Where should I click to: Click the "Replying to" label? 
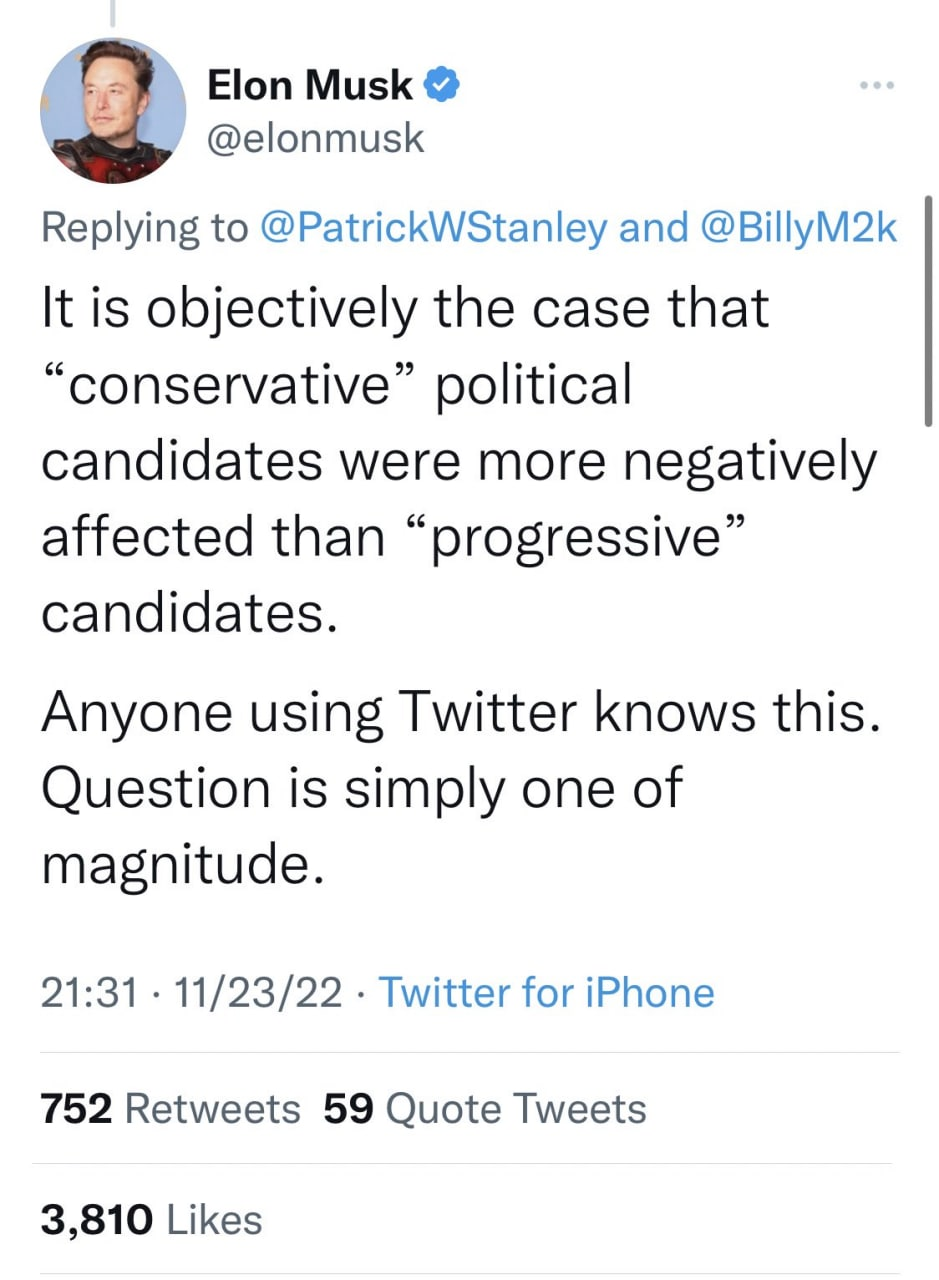(x=143, y=228)
